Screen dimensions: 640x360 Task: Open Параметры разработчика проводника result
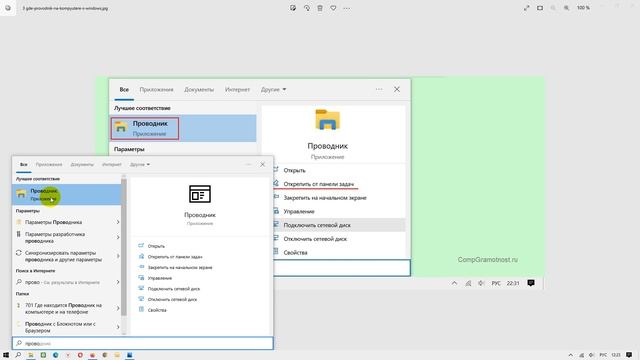point(55,238)
